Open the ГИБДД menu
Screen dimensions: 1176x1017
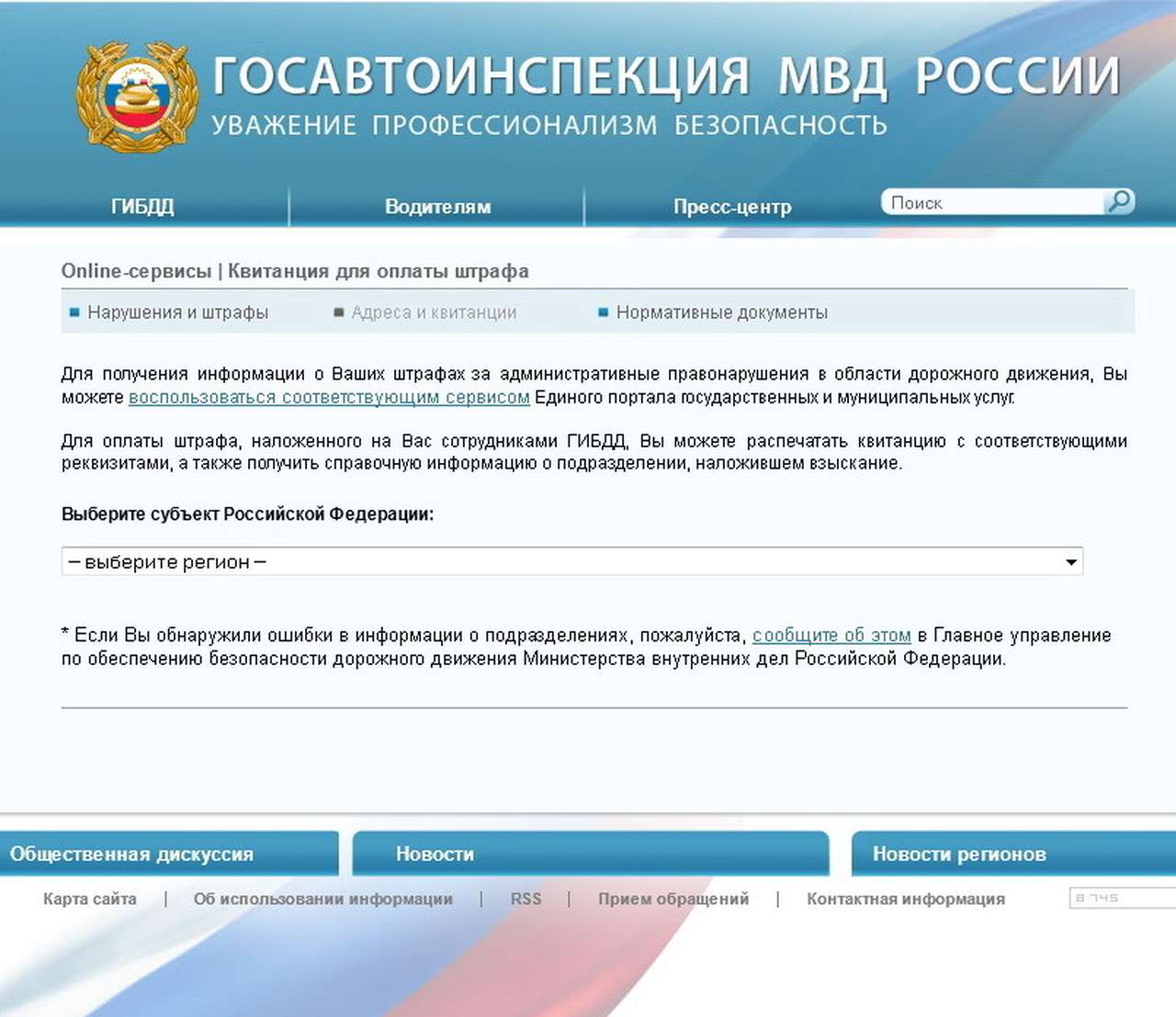[143, 206]
